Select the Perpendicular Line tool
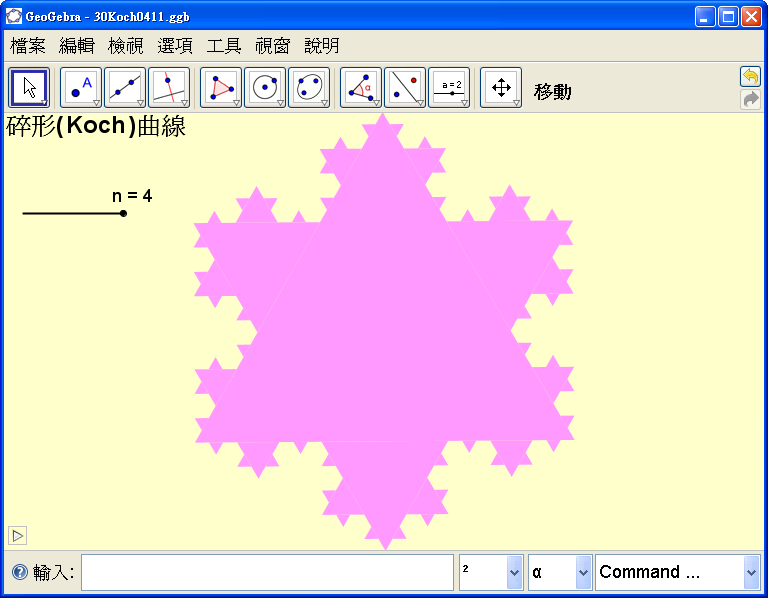Image resolution: width=768 pixels, height=598 pixels. (169, 88)
